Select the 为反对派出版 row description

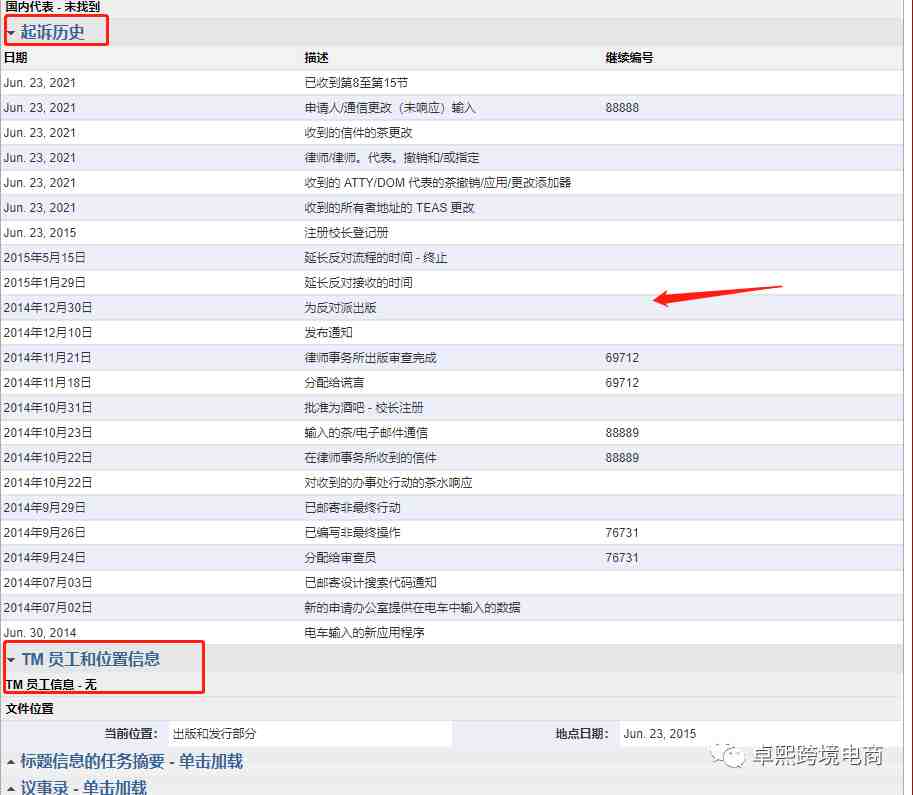(340, 308)
